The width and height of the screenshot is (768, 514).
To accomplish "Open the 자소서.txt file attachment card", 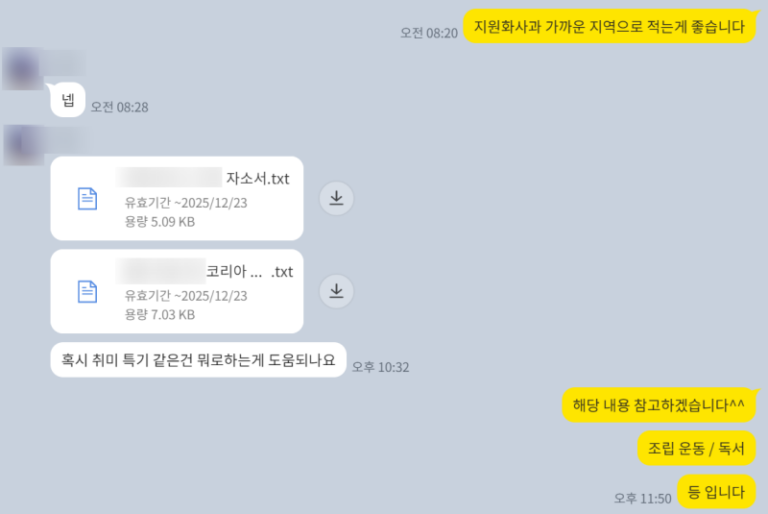I will [177, 198].
